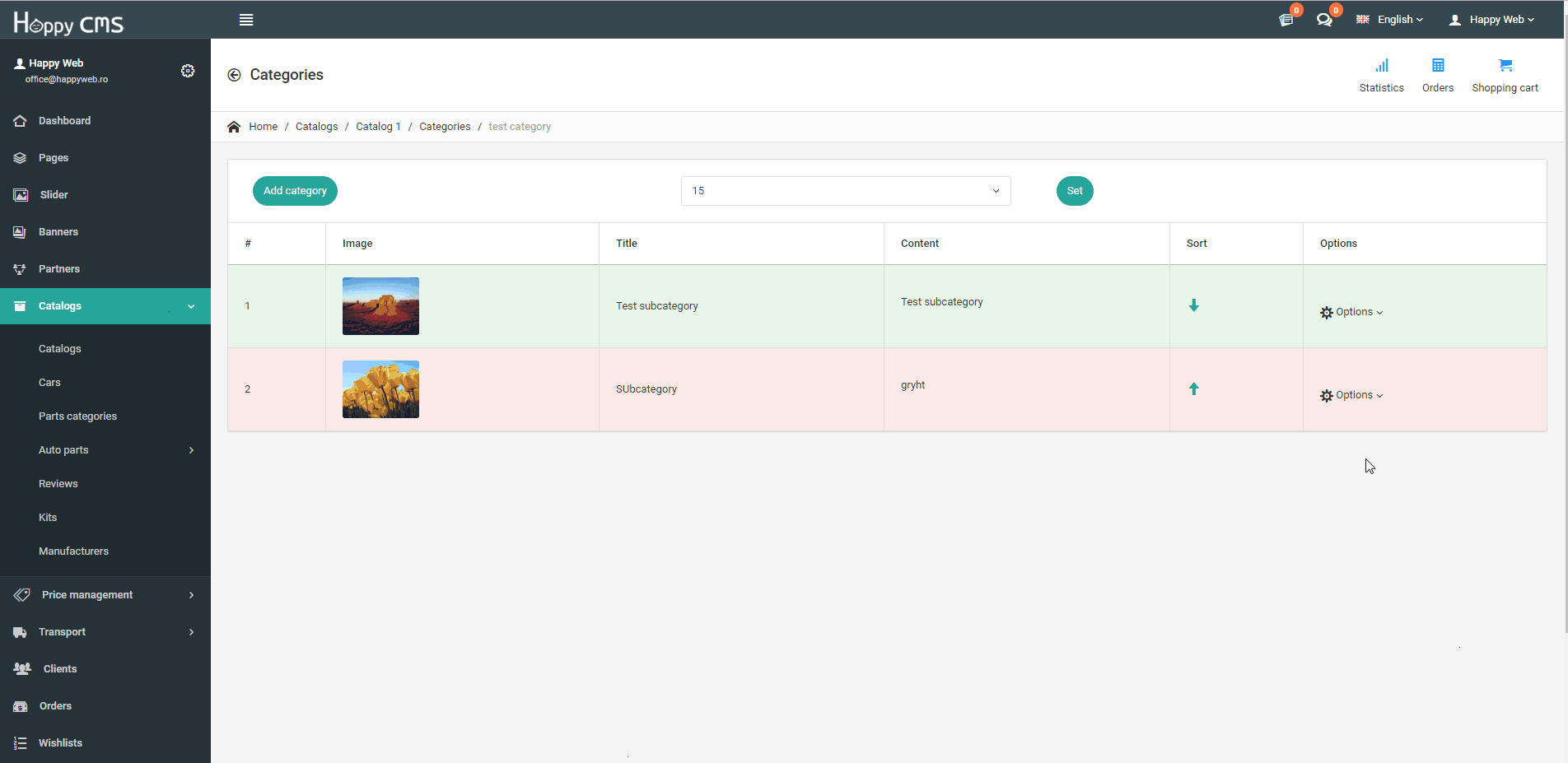
Task: Open the Happy Web user dropdown in header
Action: tap(1491, 20)
